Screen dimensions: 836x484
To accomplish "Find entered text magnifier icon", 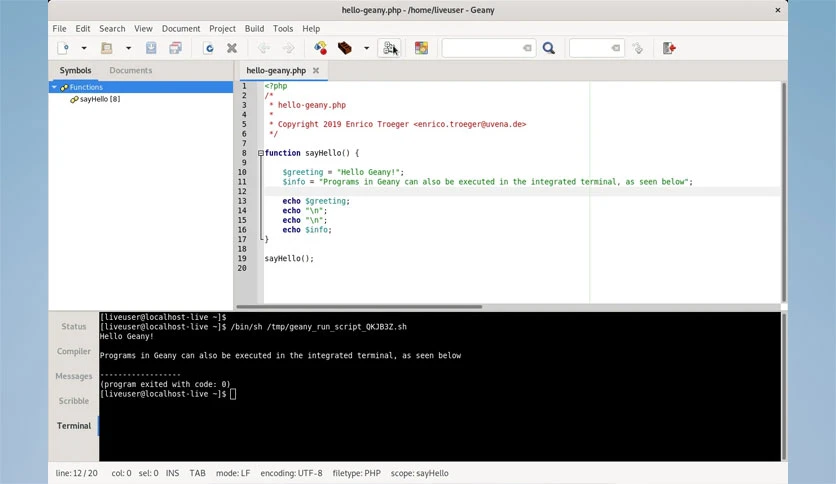I will pos(549,49).
